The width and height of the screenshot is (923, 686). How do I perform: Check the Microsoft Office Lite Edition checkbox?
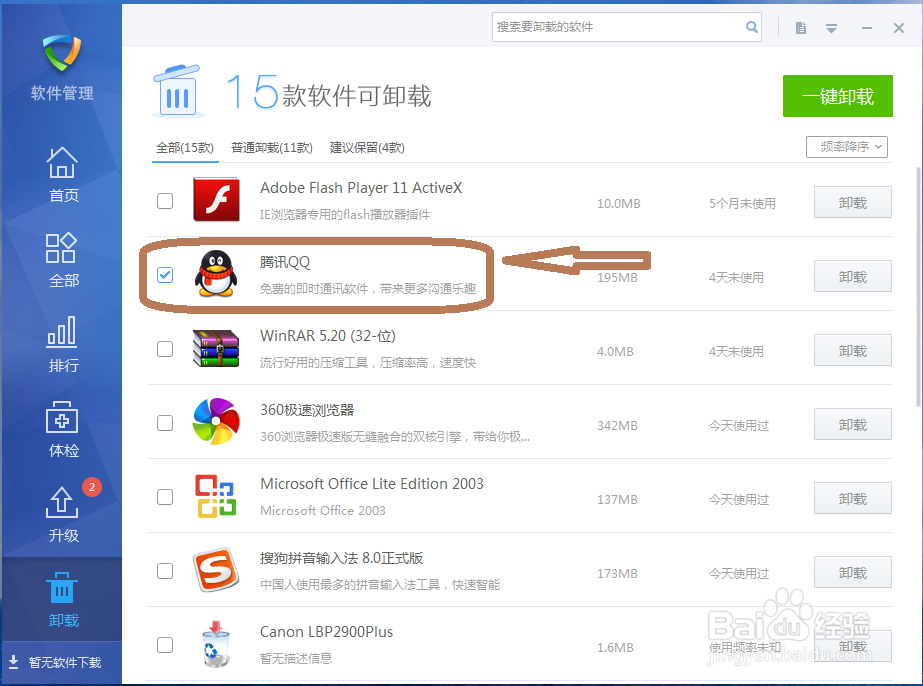[x=165, y=497]
